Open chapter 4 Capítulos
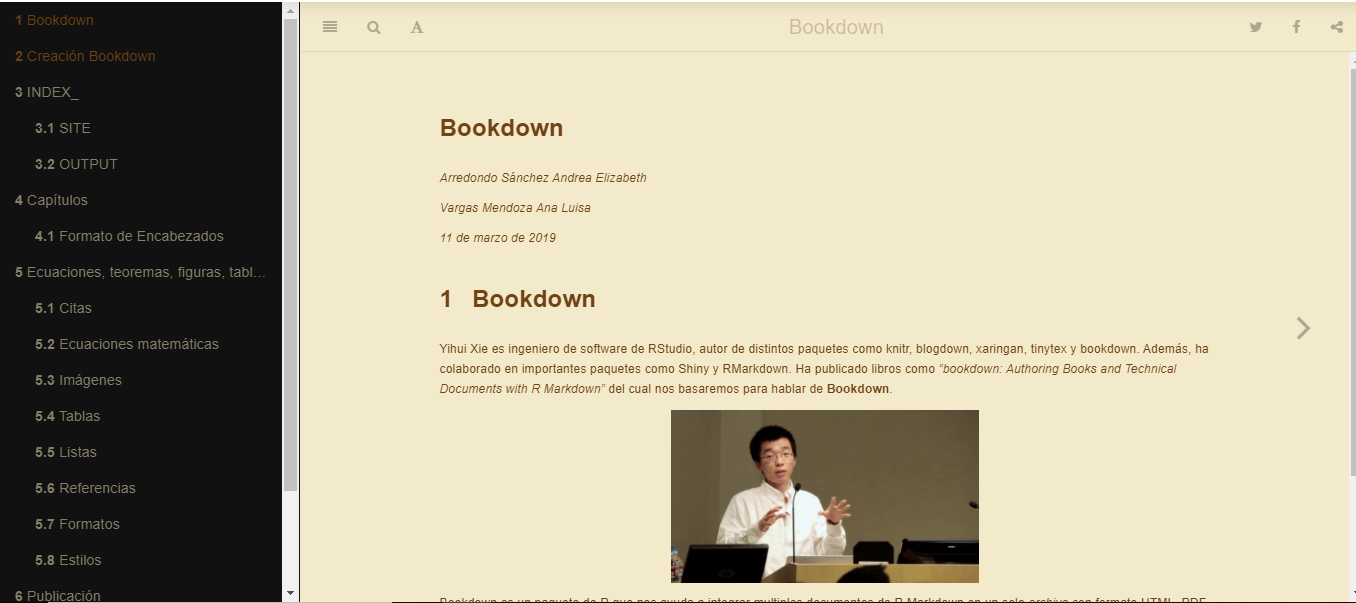Screen dimensions: 1356x603 52,200
